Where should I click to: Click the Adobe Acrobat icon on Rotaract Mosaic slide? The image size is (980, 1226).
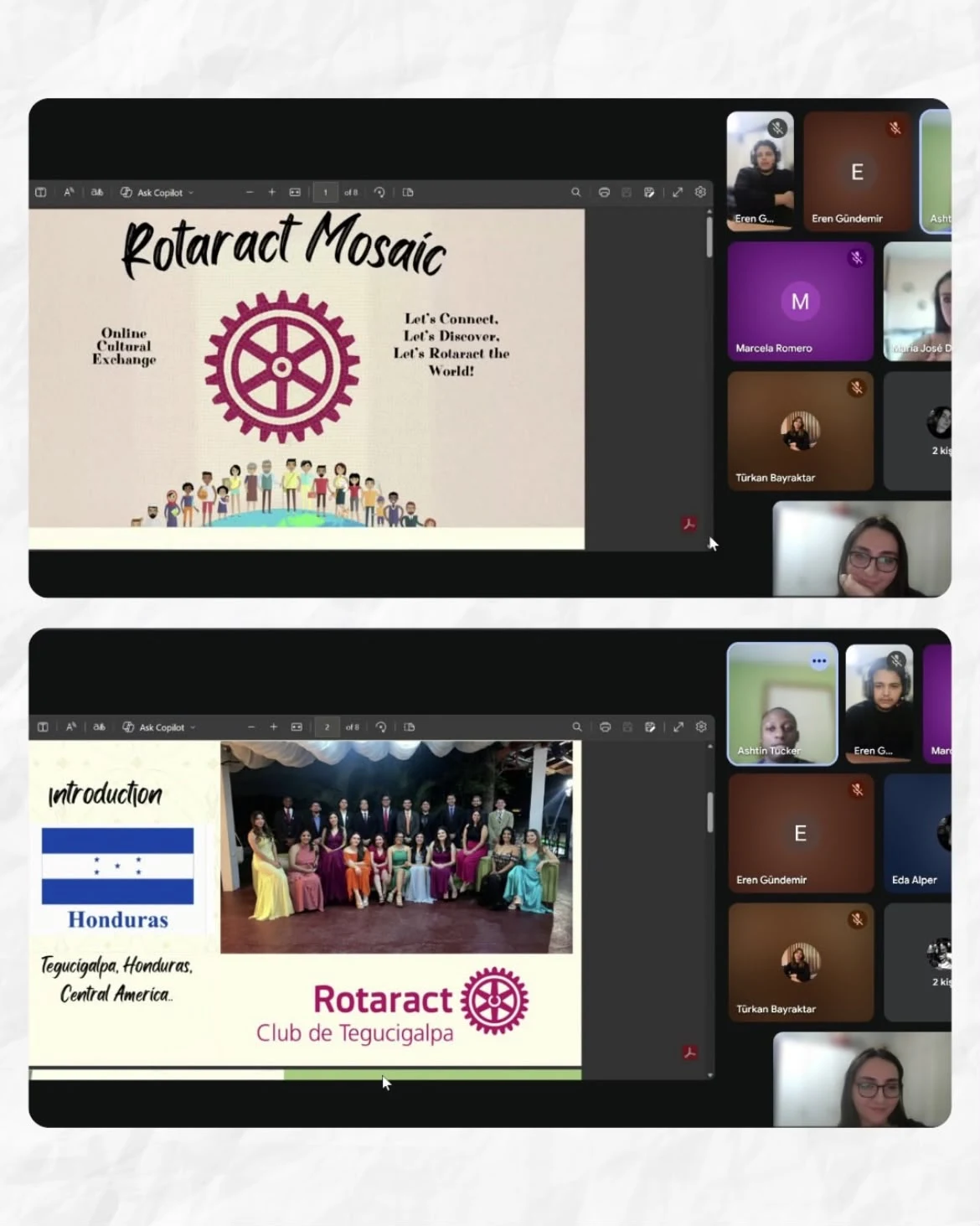[689, 525]
